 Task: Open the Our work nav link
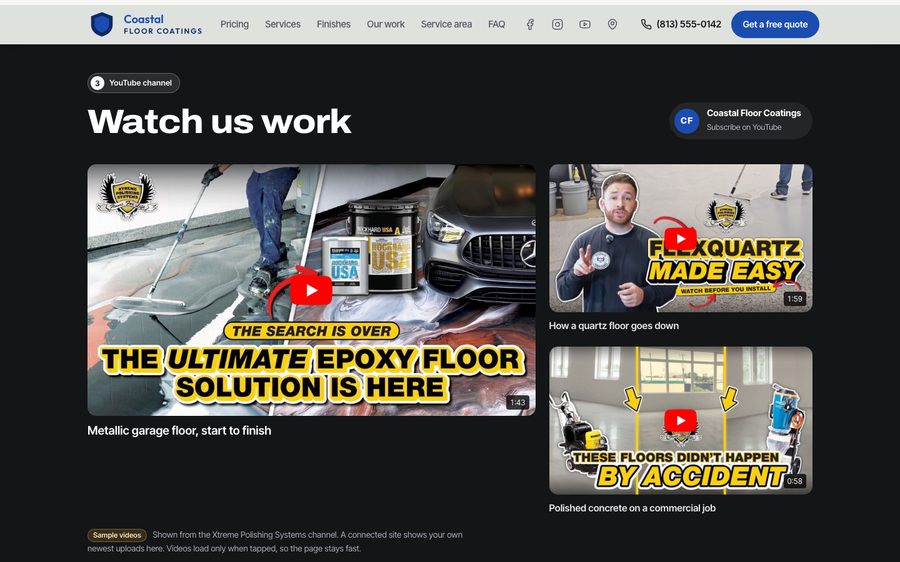tap(386, 24)
